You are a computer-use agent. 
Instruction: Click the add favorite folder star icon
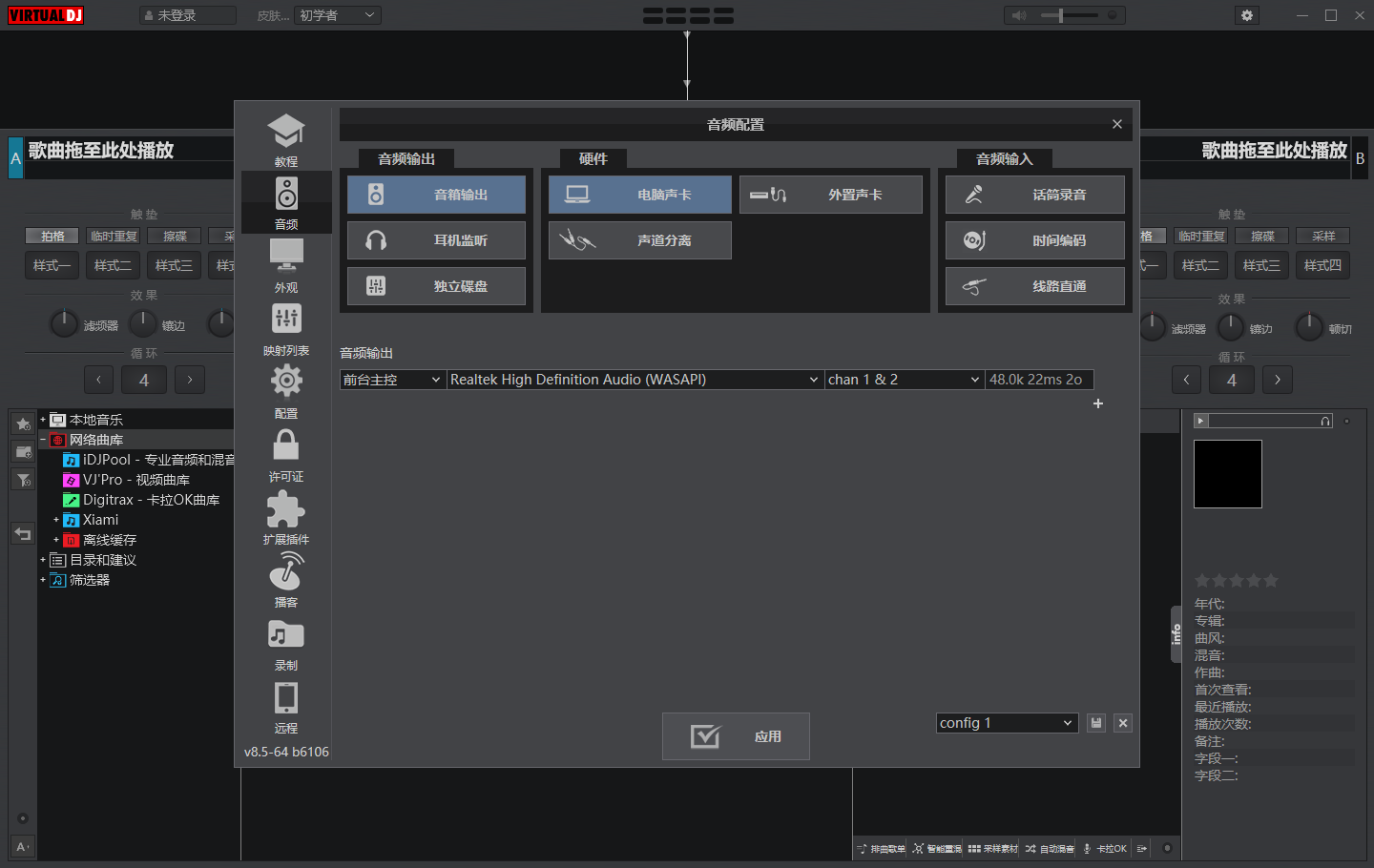24,424
